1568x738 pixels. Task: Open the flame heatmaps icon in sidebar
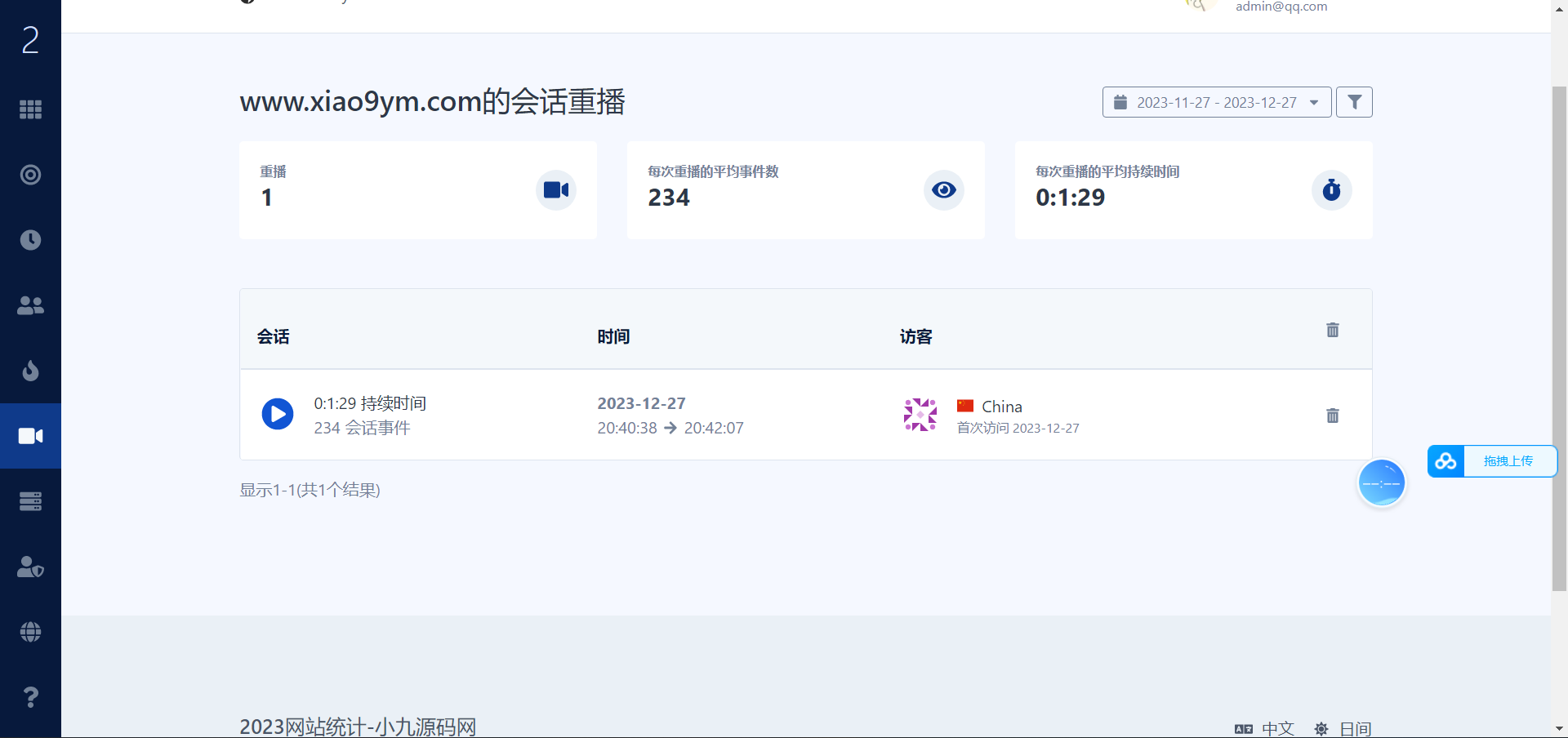pos(30,371)
